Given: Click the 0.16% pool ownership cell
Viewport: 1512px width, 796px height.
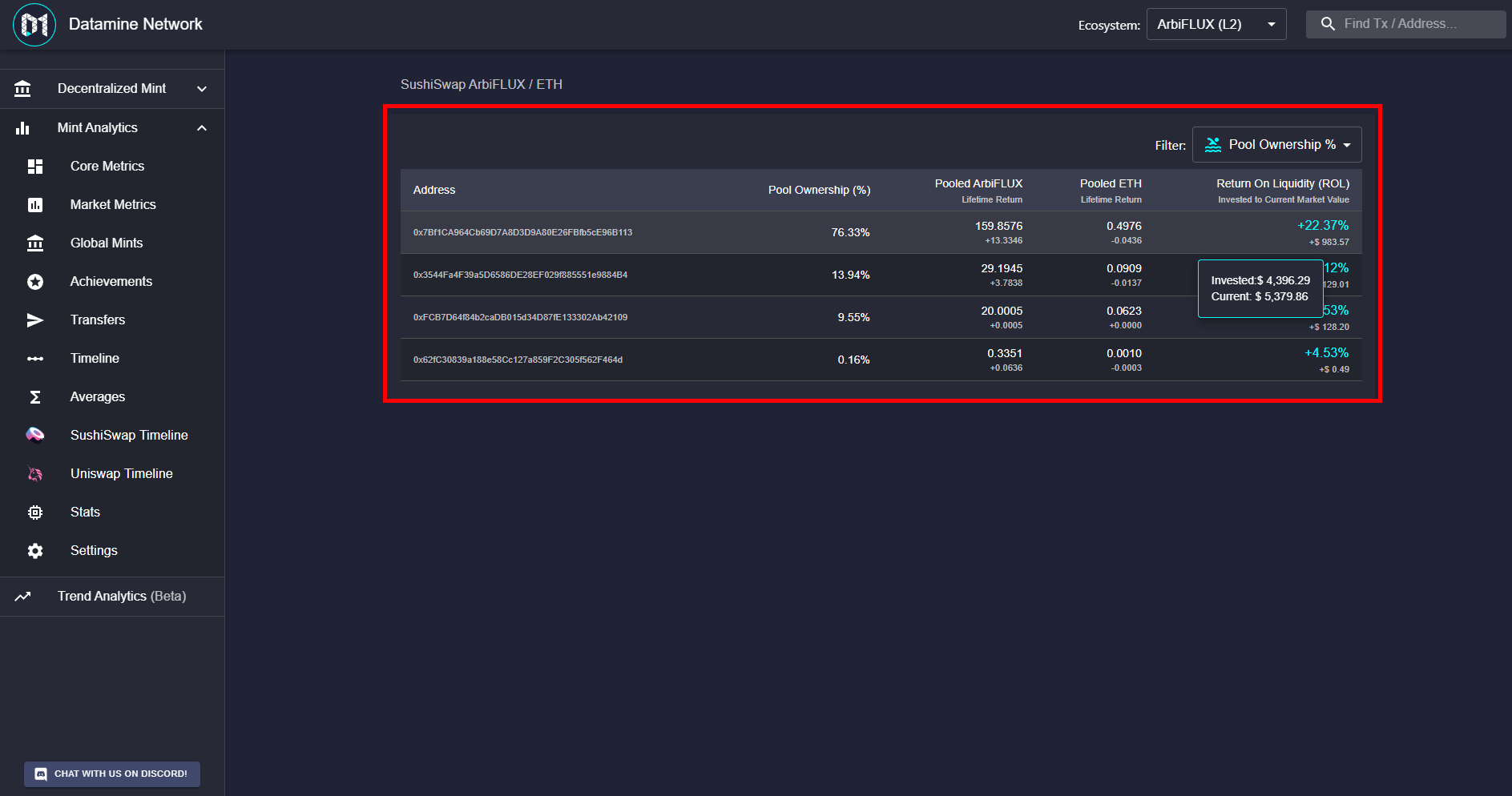Looking at the screenshot, I should pyautogui.click(x=853, y=360).
